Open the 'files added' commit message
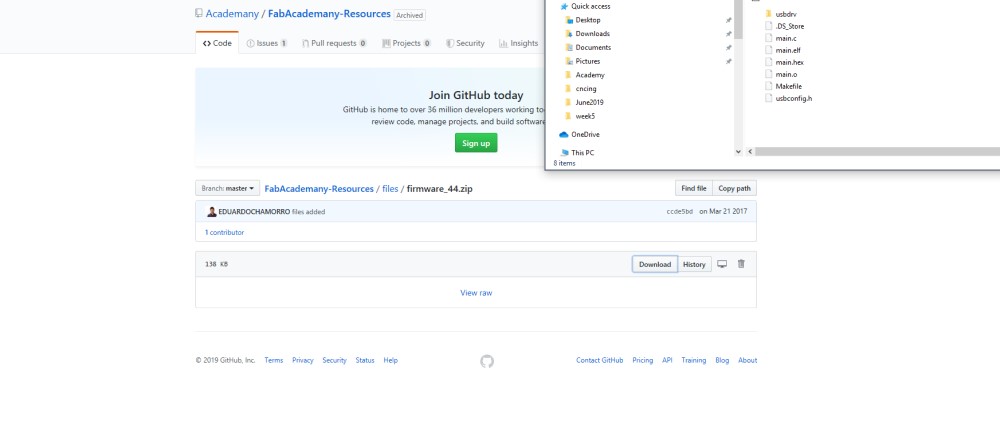The width and height of the screenshot is (1000, 441). [x=308, y=212]
